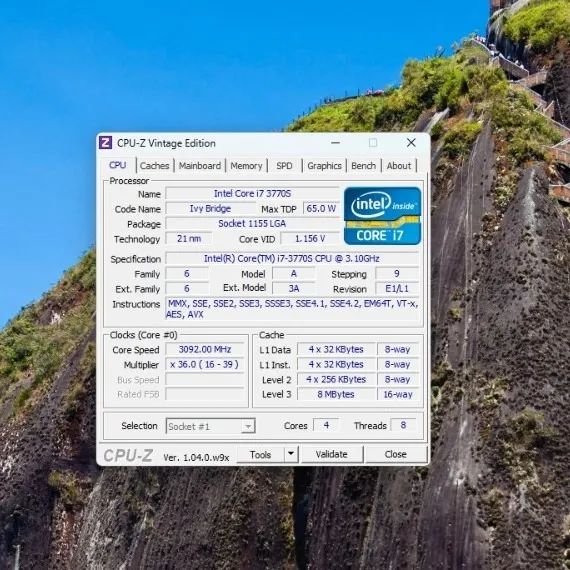The image size is (570, 570).
Task: Close the CPU-Z window with X
Action: click(411, 142)
